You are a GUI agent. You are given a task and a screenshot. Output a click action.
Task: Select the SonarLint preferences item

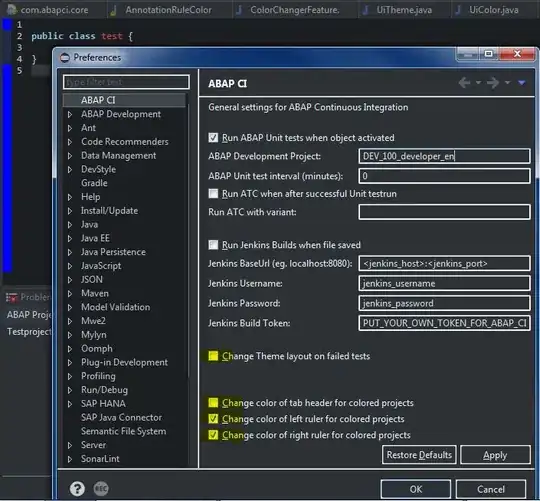point(100,459)
